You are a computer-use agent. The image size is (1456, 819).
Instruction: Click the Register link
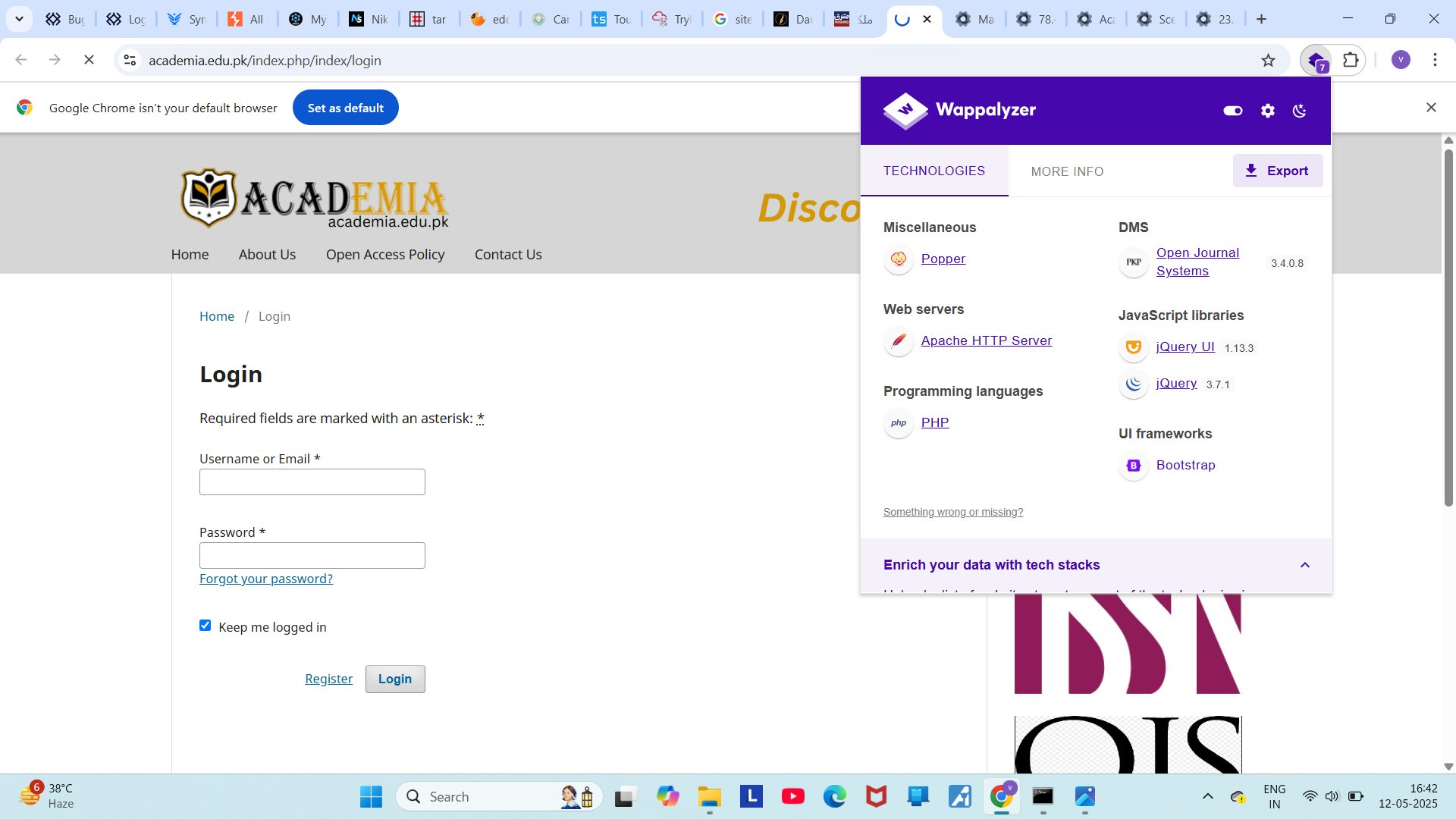click(328, 679)
